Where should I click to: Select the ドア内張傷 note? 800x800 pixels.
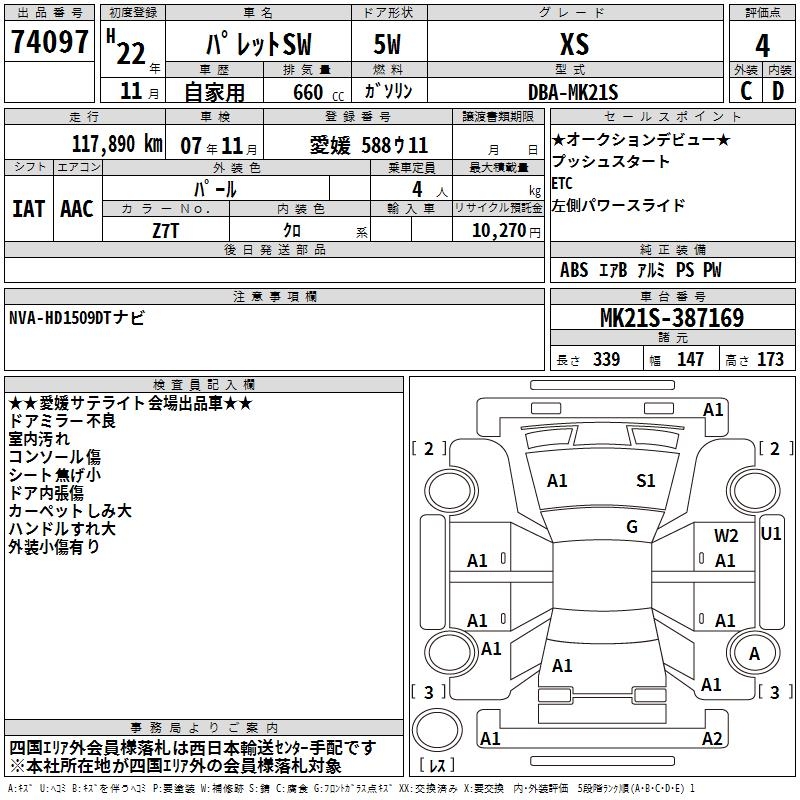point(46,493)
